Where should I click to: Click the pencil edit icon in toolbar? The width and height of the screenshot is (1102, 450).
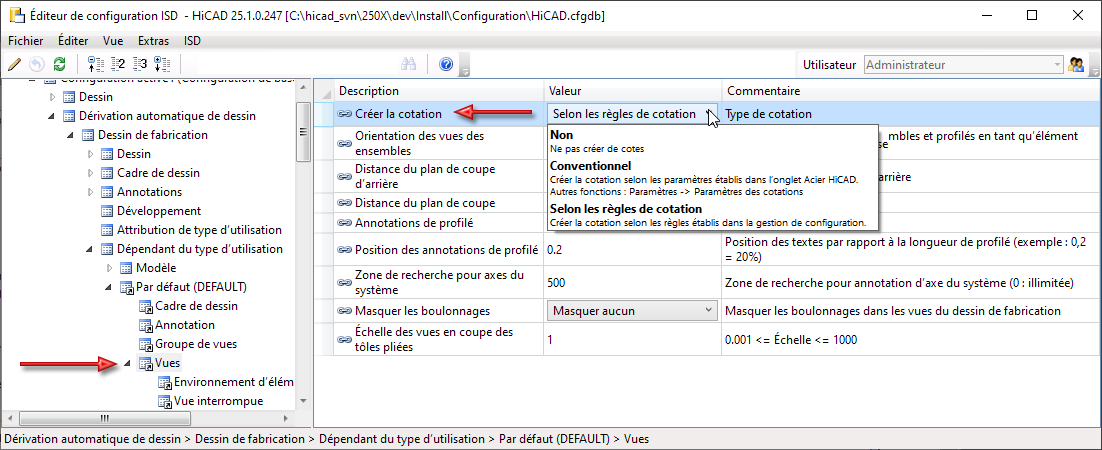click(x=14, y=65)
